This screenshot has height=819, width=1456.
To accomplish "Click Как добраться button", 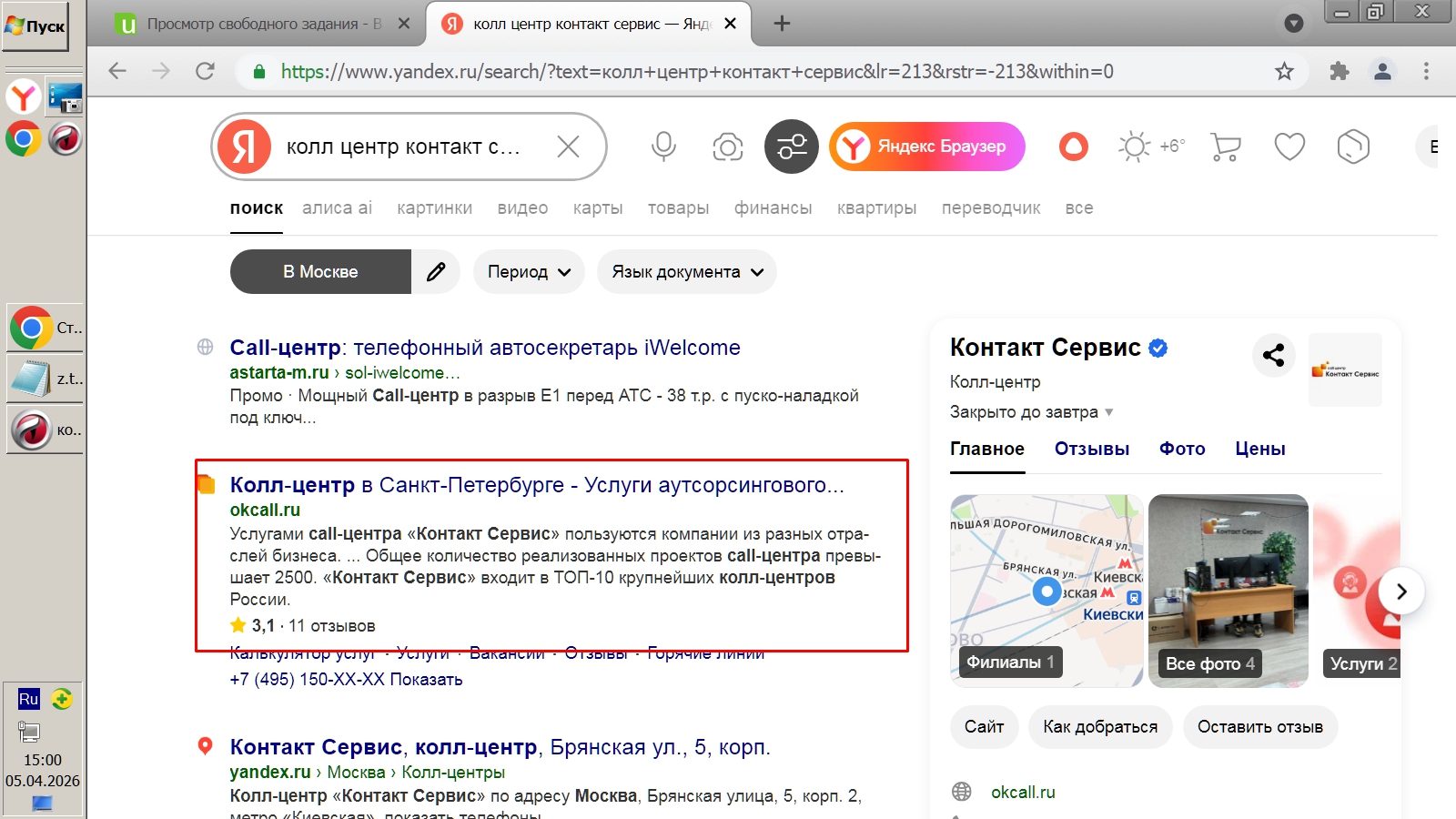I will click(x=1100, y=727).
